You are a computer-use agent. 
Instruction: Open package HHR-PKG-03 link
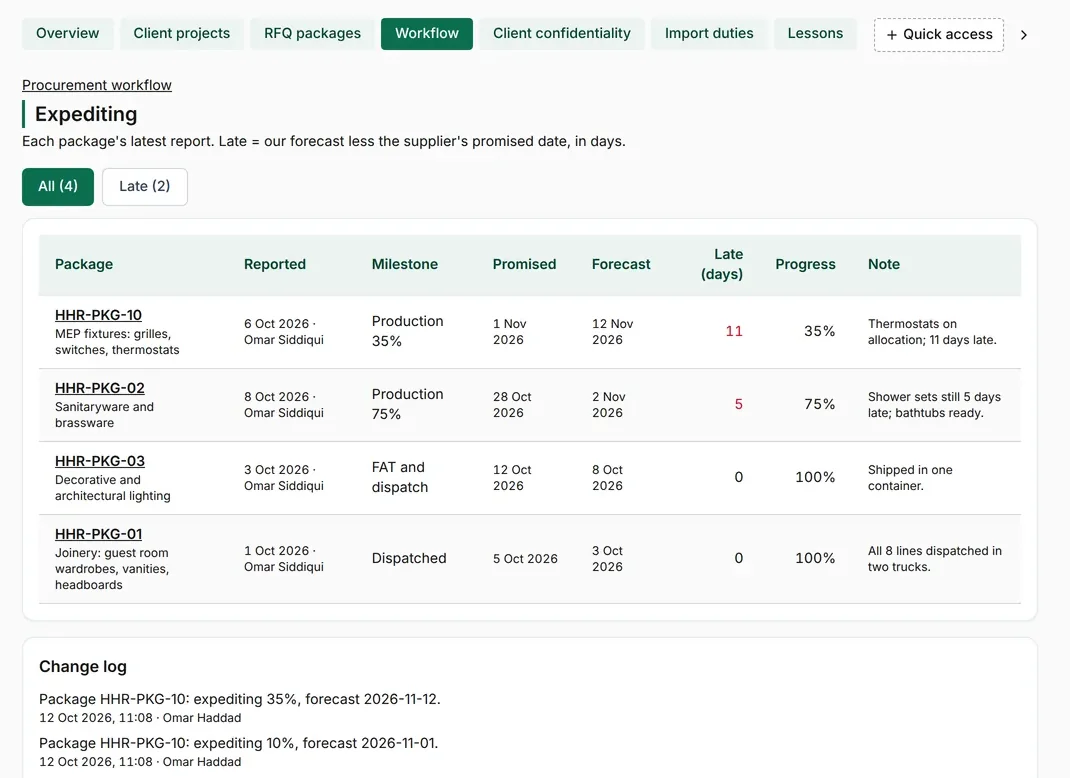click(100, 461)
